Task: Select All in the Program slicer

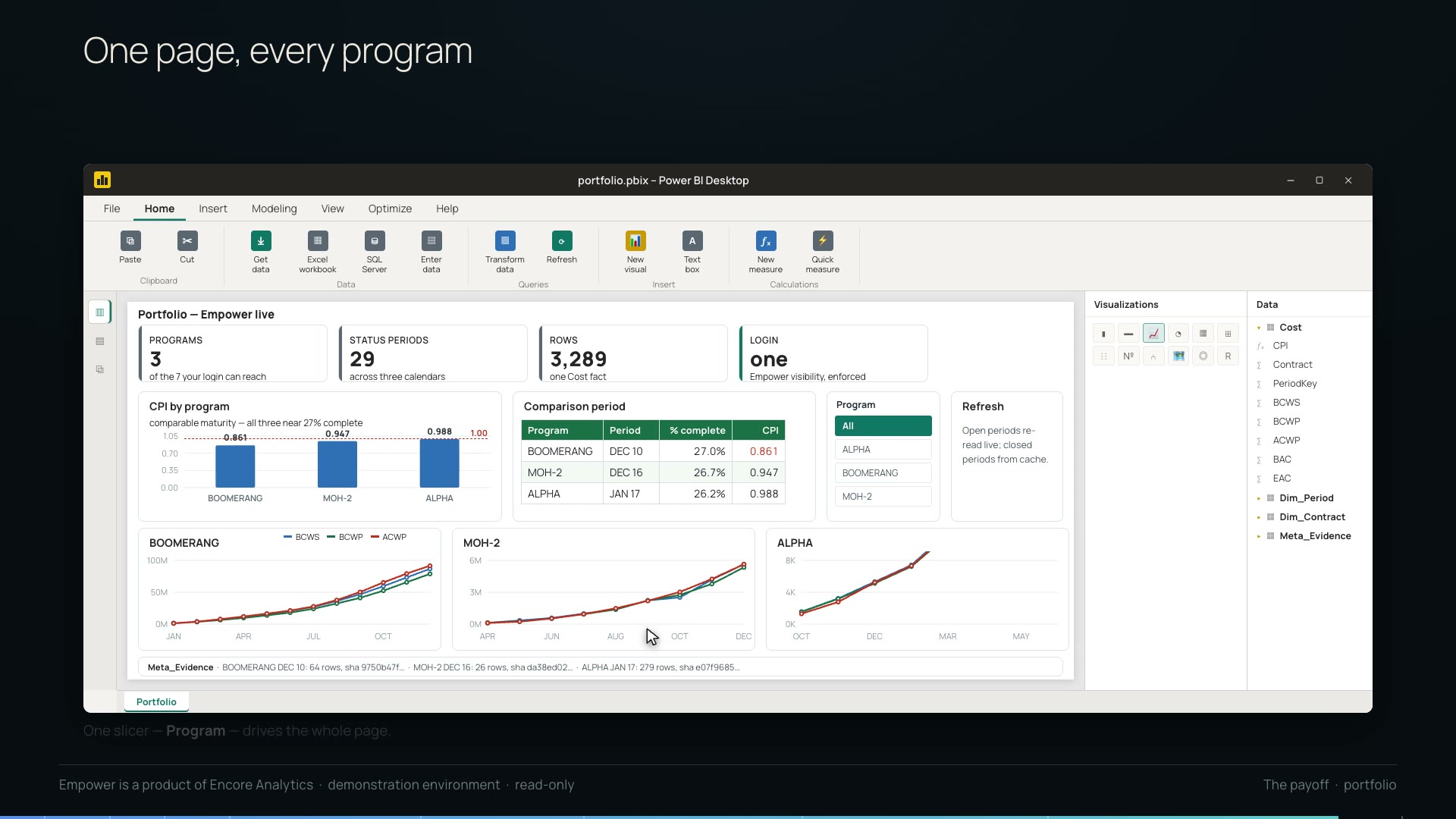Action: pos(883,426)
